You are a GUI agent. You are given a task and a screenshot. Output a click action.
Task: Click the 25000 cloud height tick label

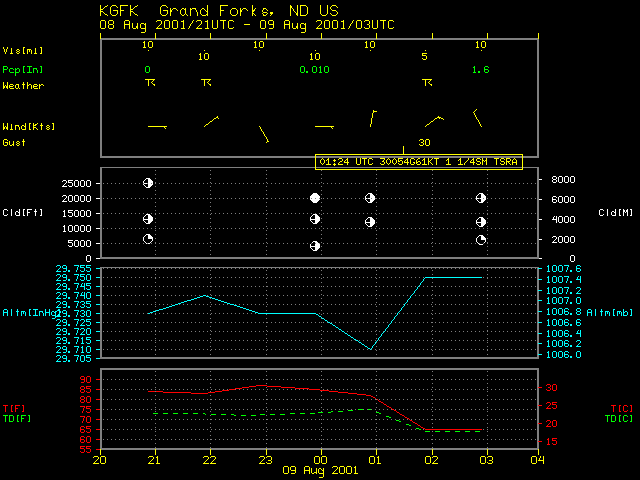click(76, 184)
